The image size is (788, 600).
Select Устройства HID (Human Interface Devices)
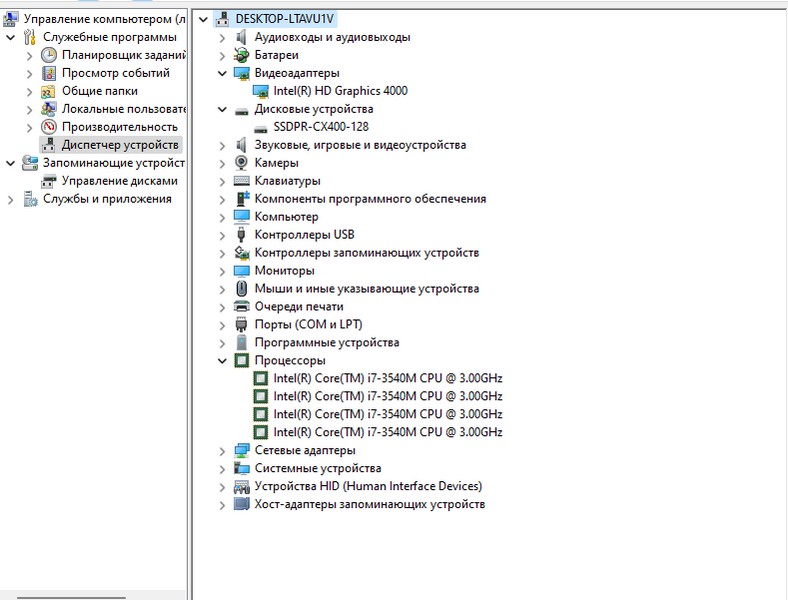click(x=367, y=487)
